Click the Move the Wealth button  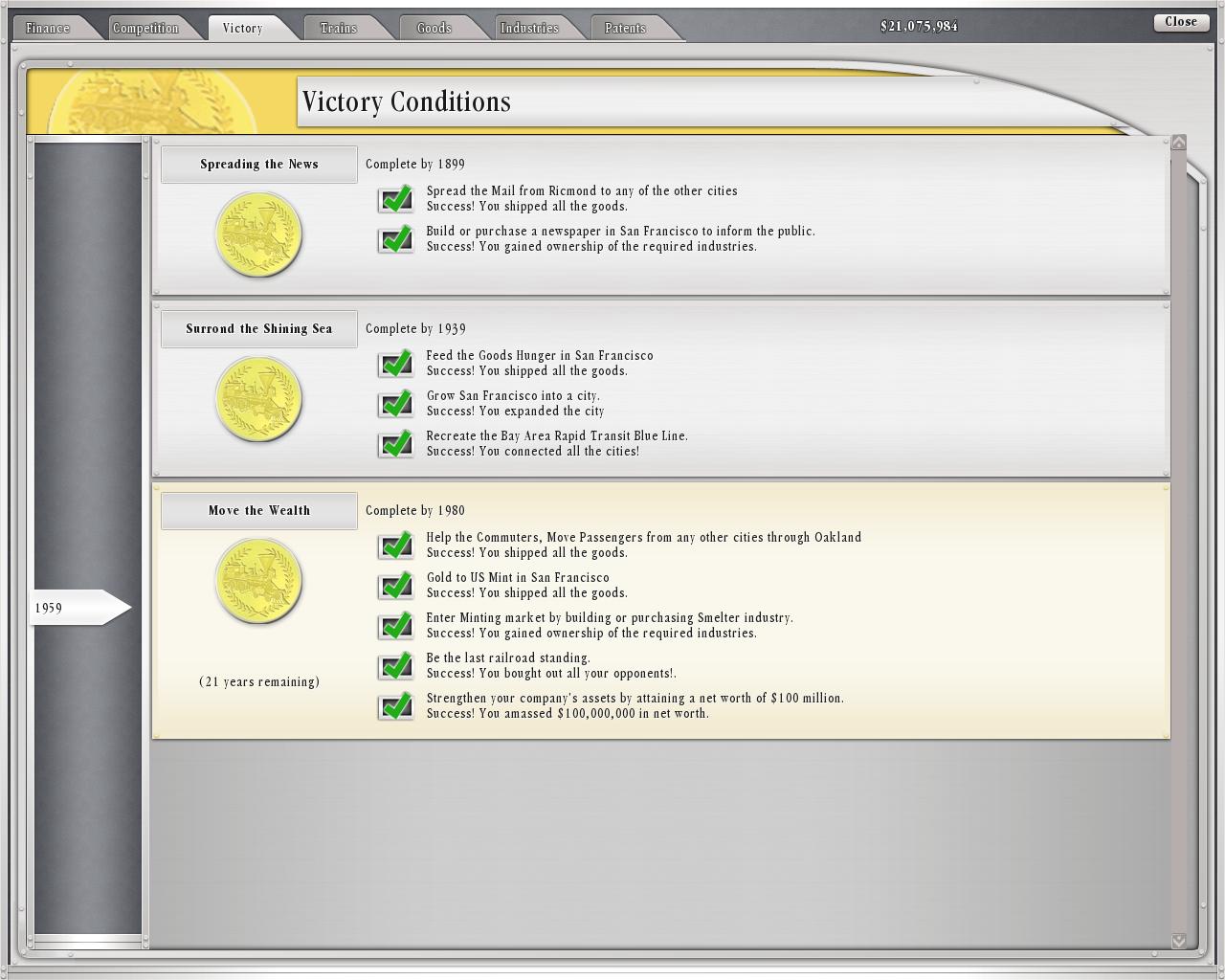tap(259, 511)
